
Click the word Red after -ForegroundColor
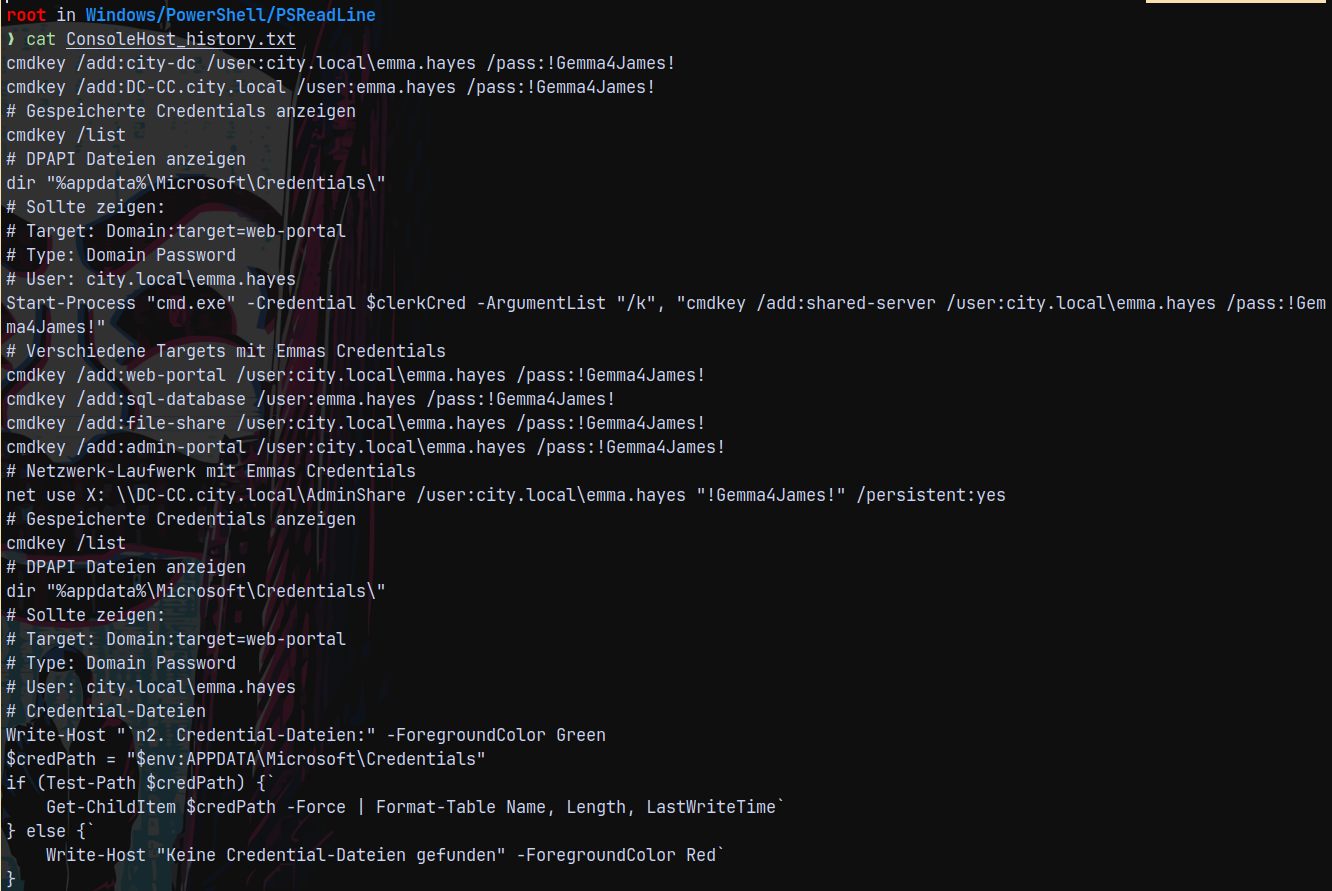pos(700,855)
